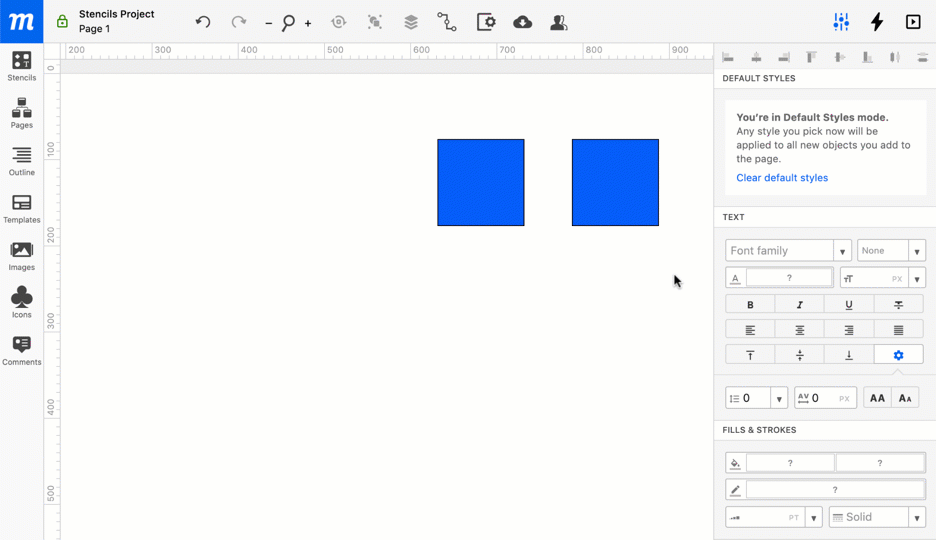Open interactions lightning bolt icon
The image size is (936, 540).
pyautogui.click(x=877, y=22)
